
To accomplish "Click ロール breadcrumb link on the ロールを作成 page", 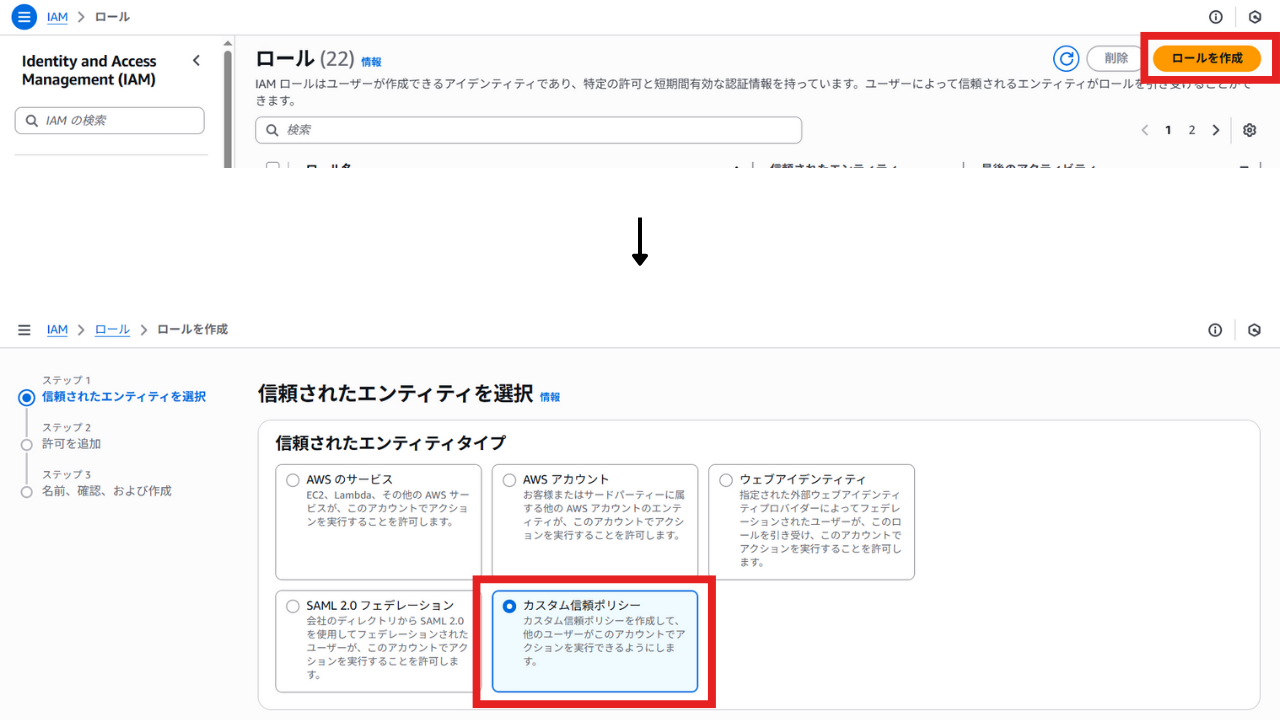I will click(112, 330).
